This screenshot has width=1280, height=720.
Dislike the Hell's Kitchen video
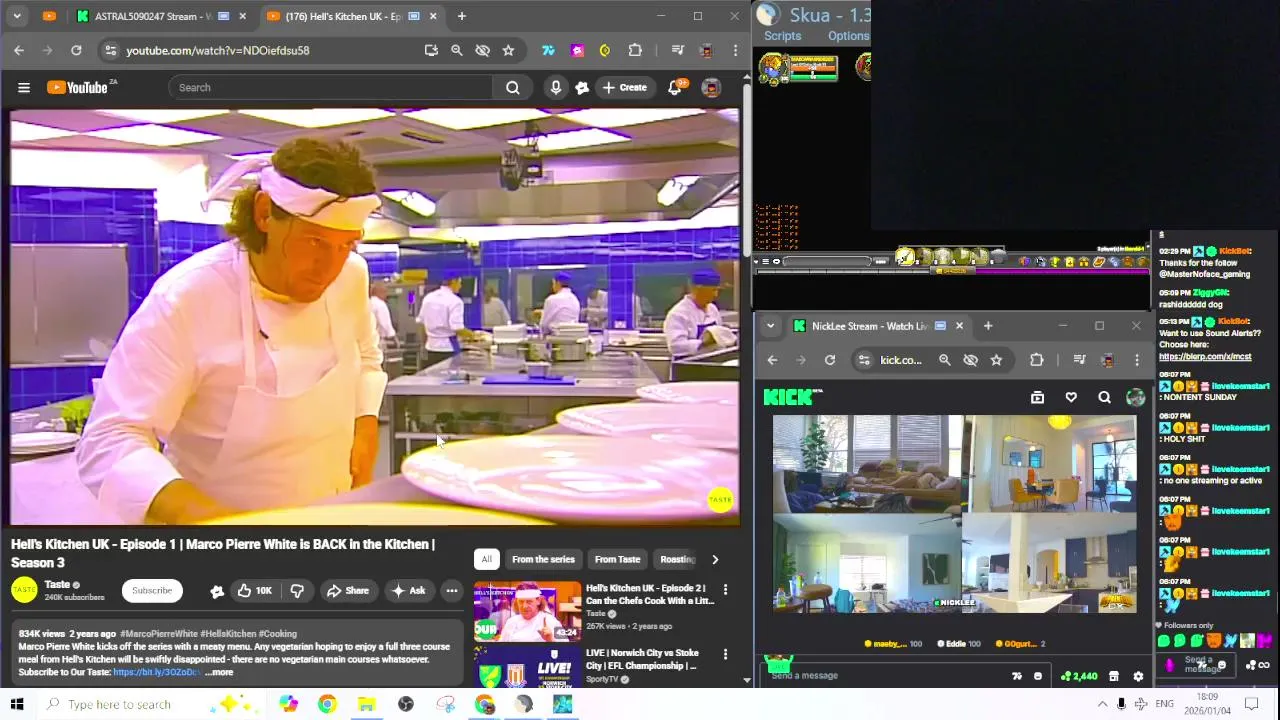pos(297,590)
